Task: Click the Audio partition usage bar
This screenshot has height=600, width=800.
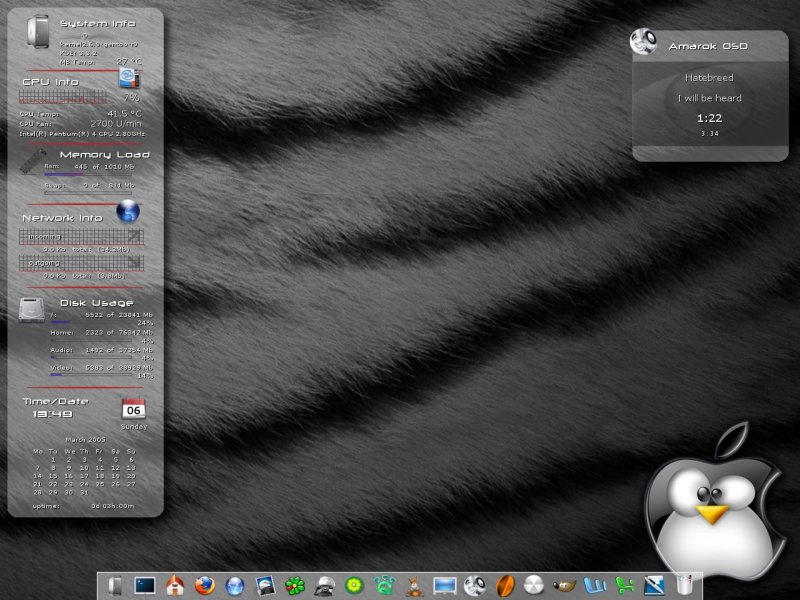Action: (x=91, y=357)
